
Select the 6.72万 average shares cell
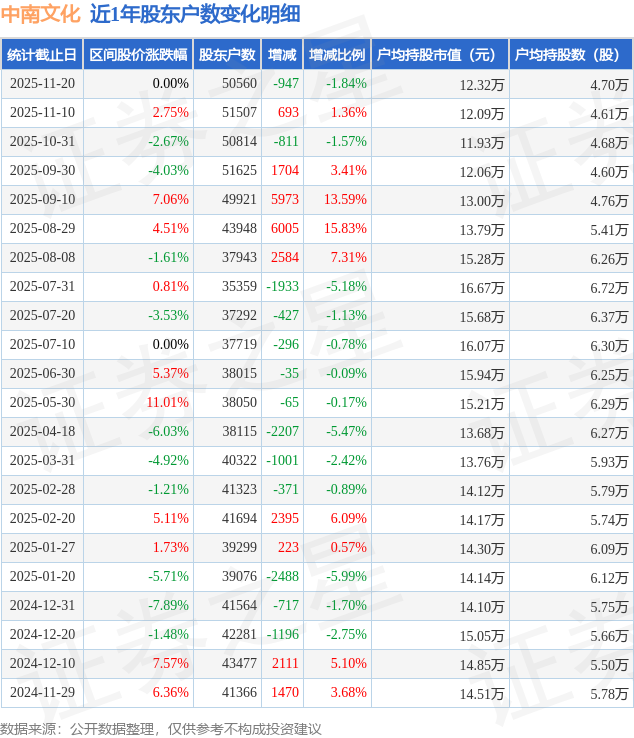pos(608,287)
